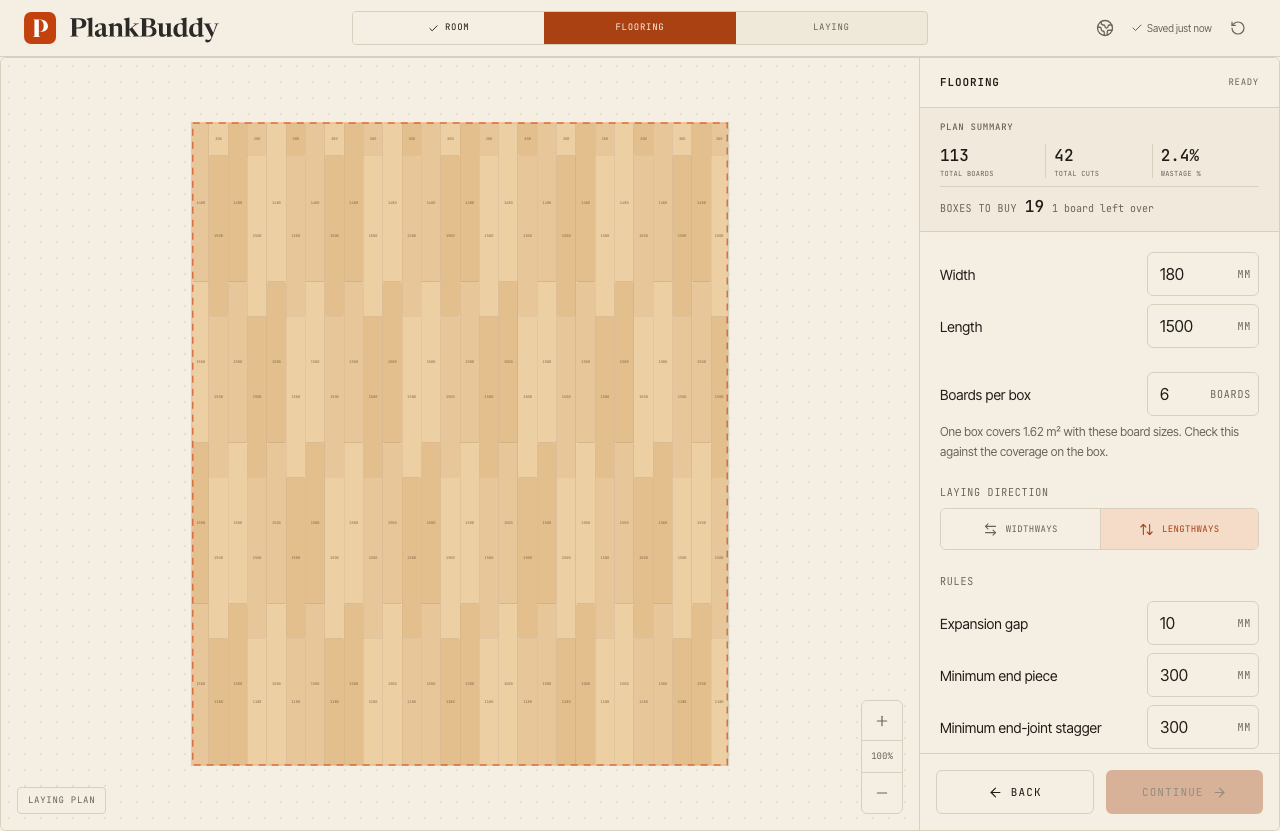
Task: Set laying direction to Widthways
Action: (x=1020, y=529)
